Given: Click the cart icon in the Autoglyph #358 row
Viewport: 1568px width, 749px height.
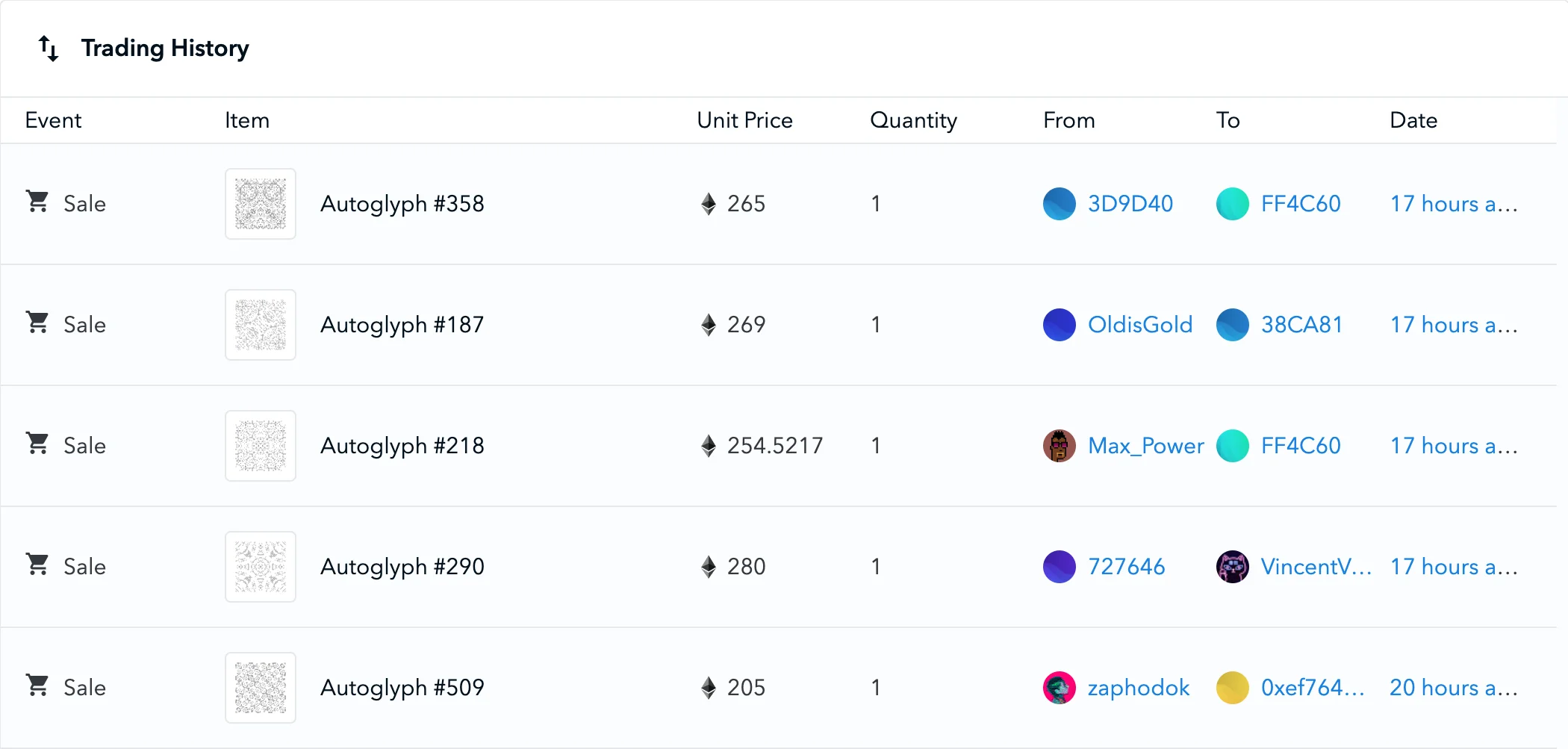Looking at the screenshot, I should pyautogui.click(x=37, y=202).
